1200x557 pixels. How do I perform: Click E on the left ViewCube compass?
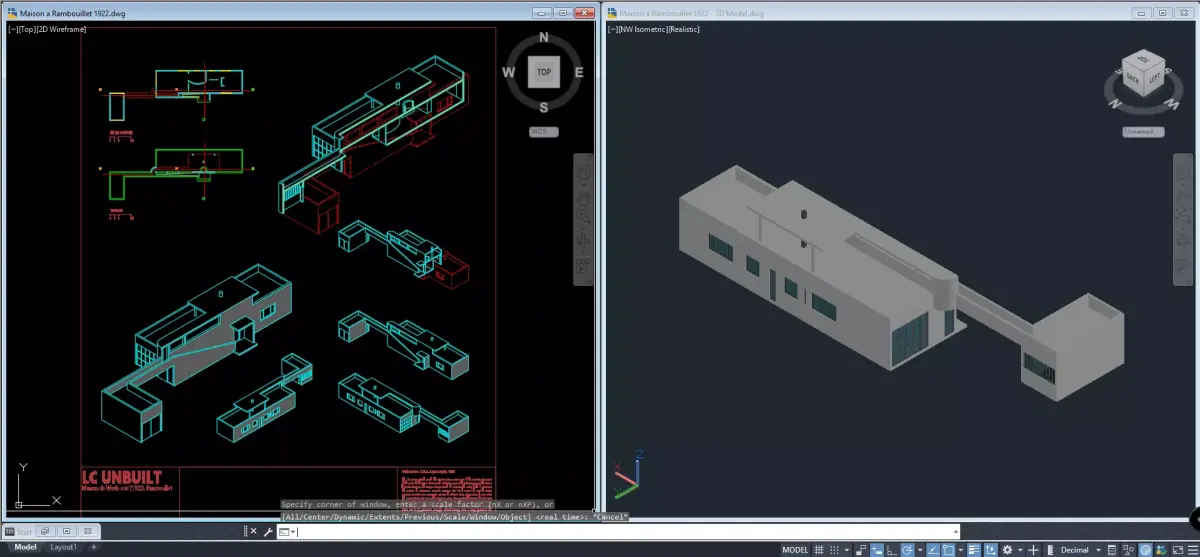tap(579, 72)
